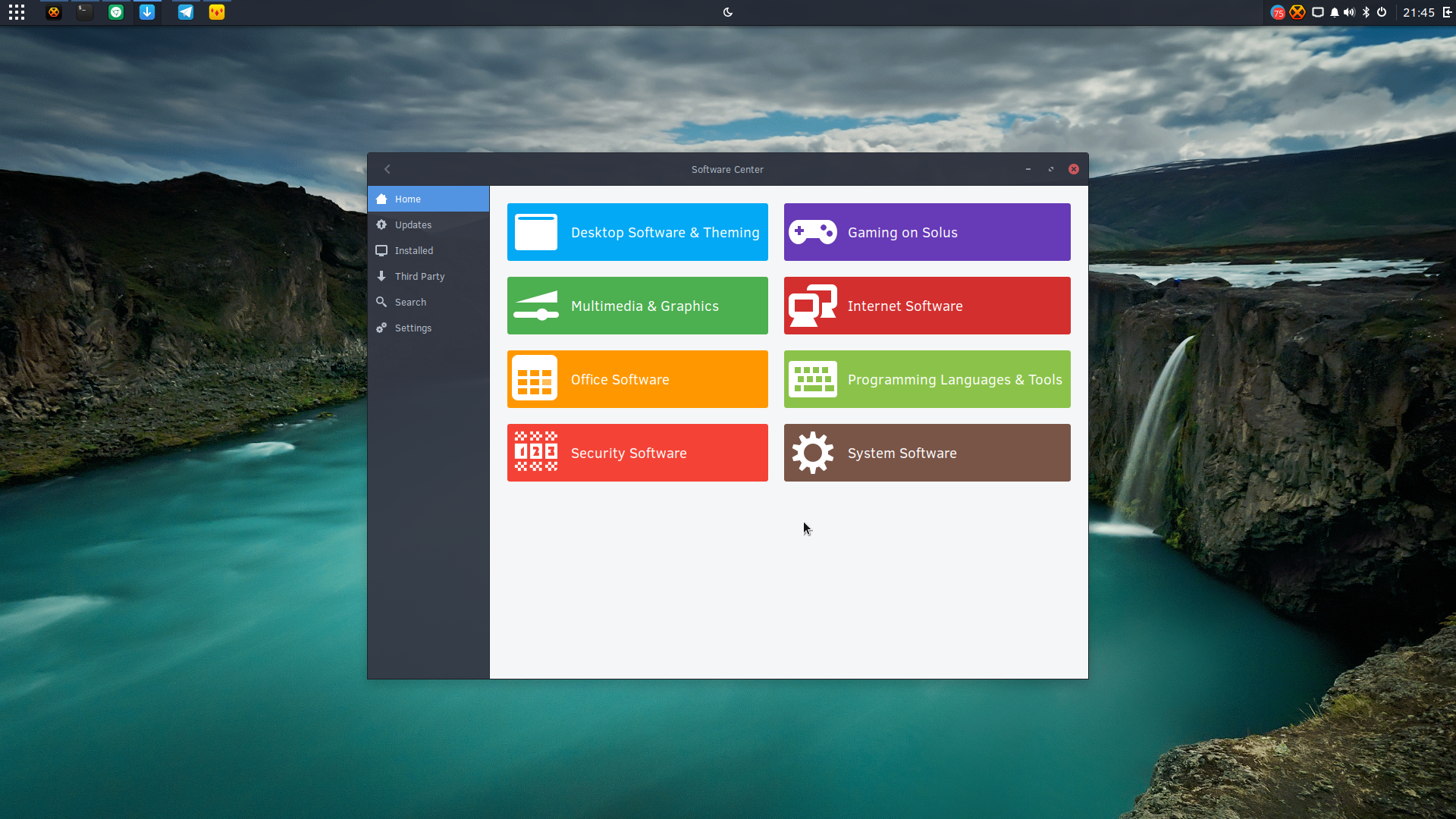Viewport: 1456px width, 819px height.
Task: Open the Security Software category
Action: (x=637, y=453)
